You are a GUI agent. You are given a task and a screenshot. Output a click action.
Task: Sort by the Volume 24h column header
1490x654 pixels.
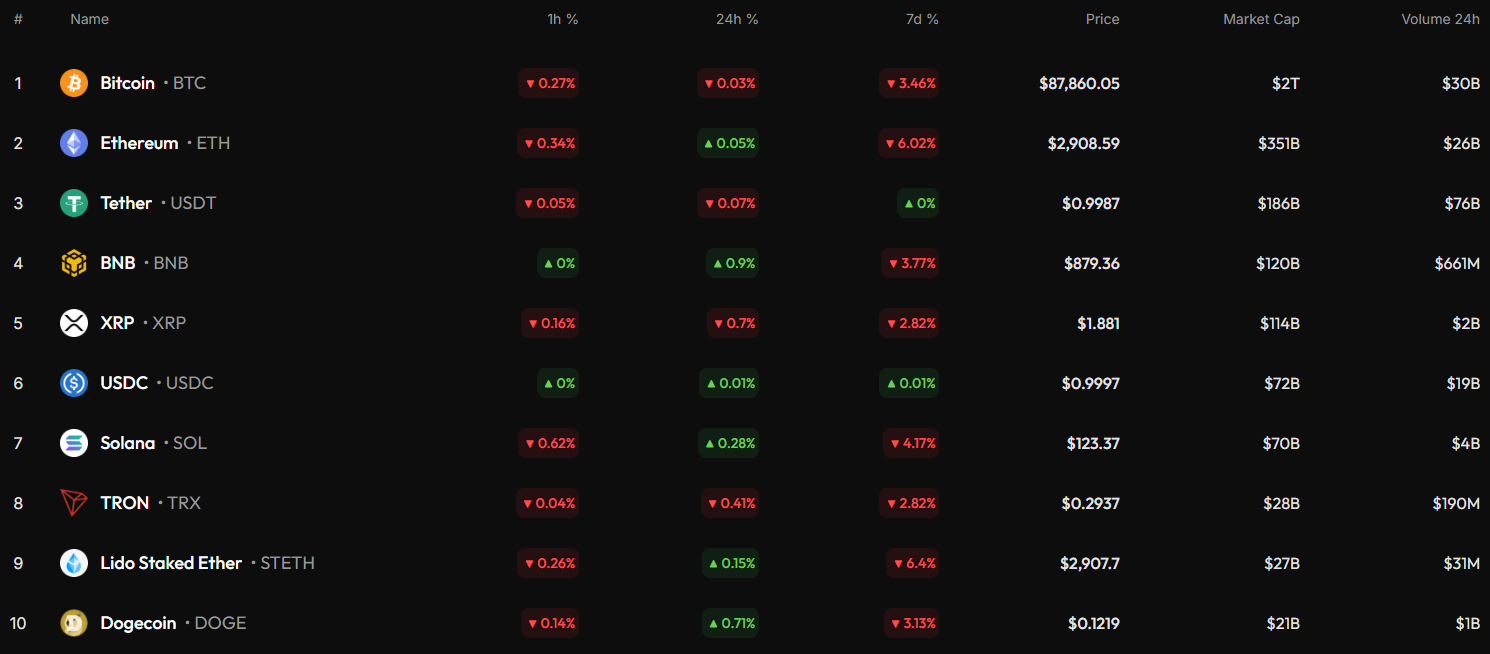tap(1440, 19)
